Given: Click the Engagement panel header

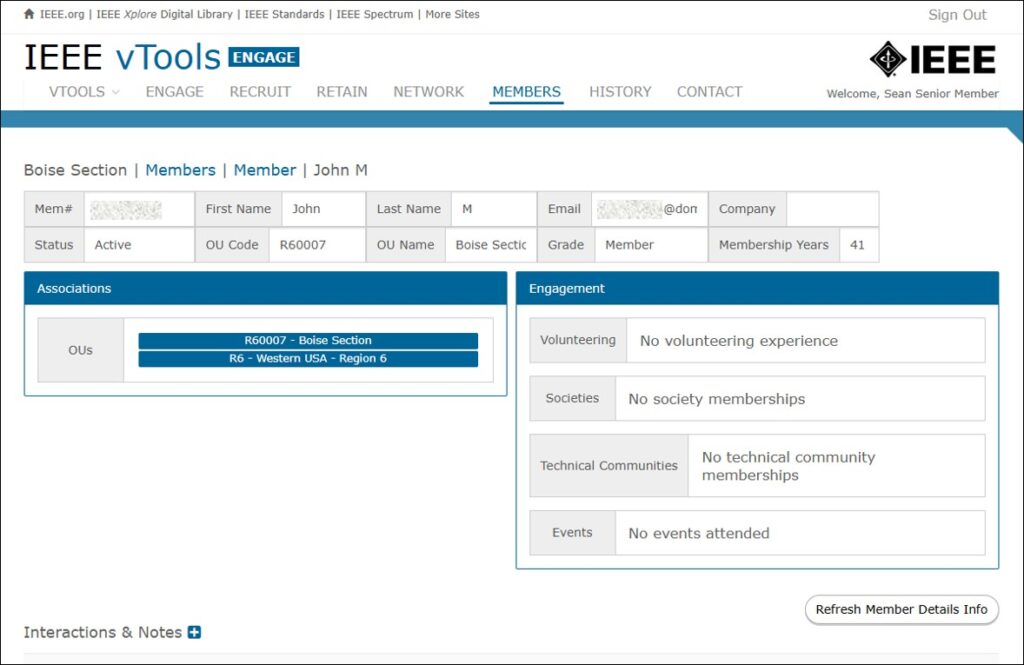Looking at the screenshot, I should pos(757,289).
